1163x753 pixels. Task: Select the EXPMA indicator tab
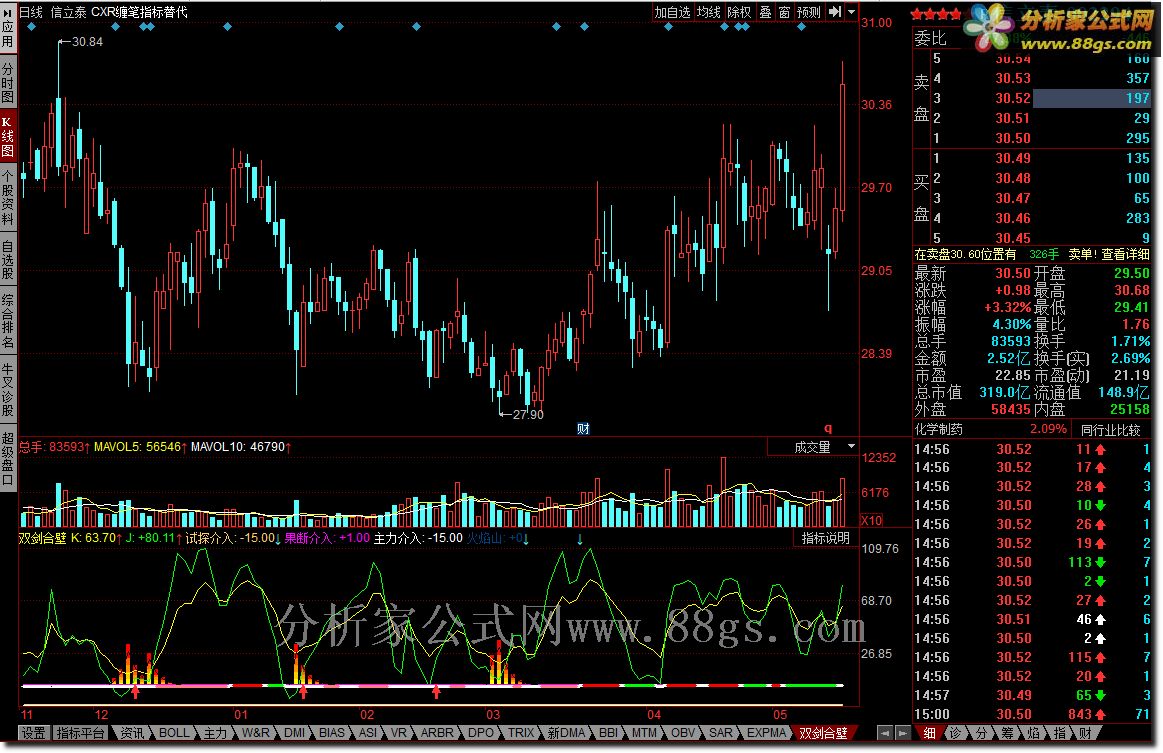point(765,733)
